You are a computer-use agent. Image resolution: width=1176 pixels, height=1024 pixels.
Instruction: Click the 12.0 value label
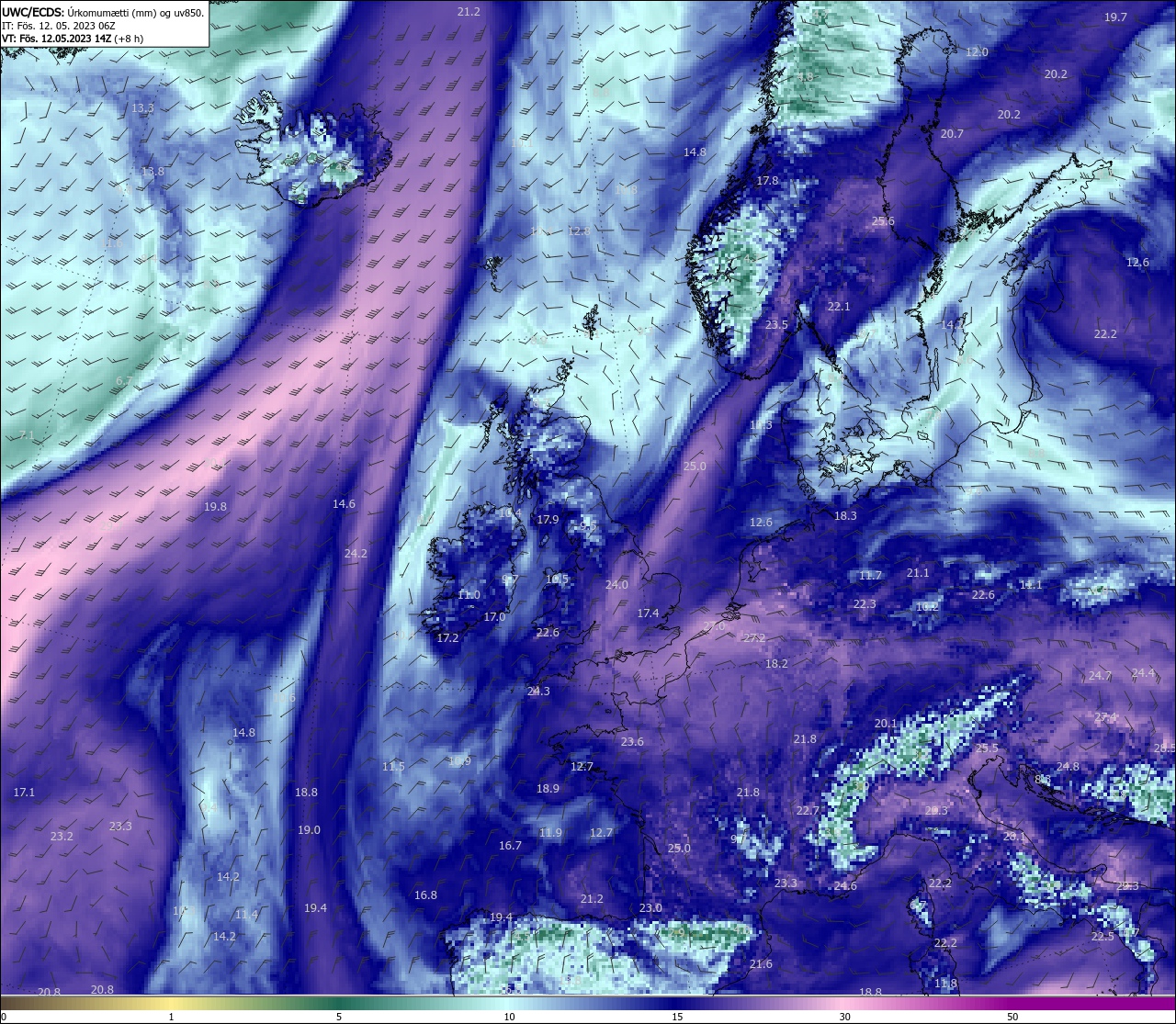[977, 52]
